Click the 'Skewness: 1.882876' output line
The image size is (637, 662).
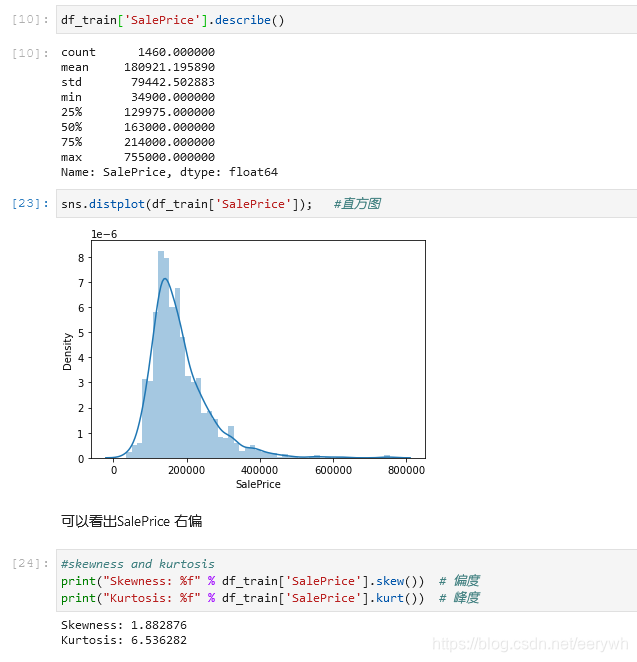pos(124,625)
